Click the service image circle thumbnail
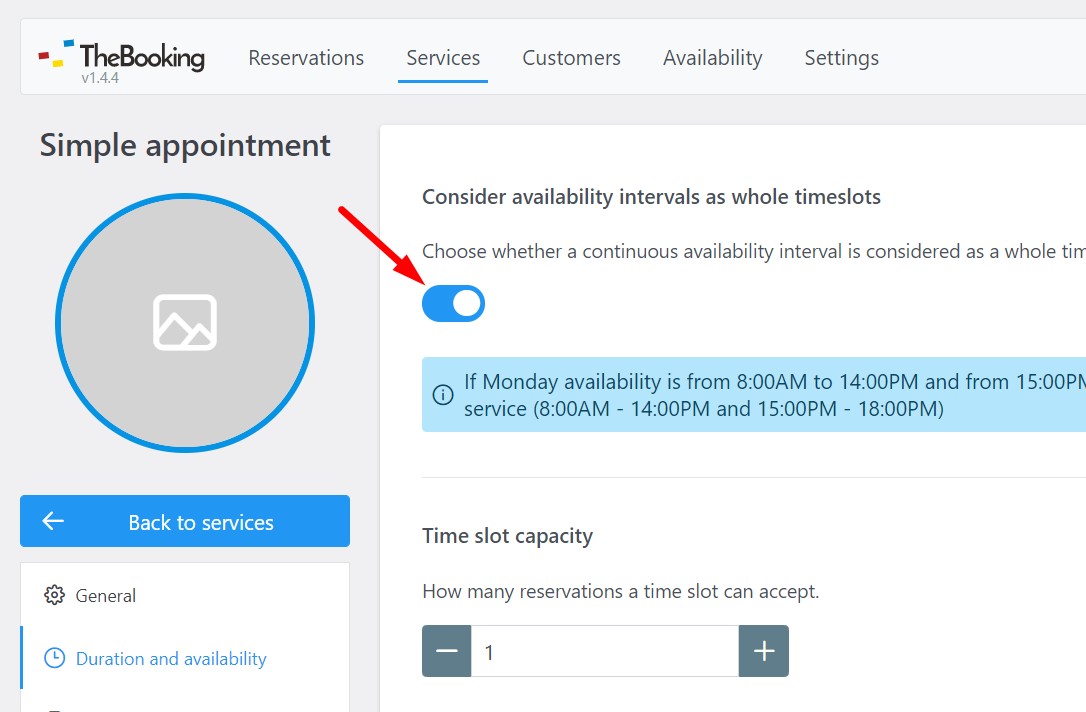The height and width of the screenshot is (712, 1086). click(x=185, y=323)
